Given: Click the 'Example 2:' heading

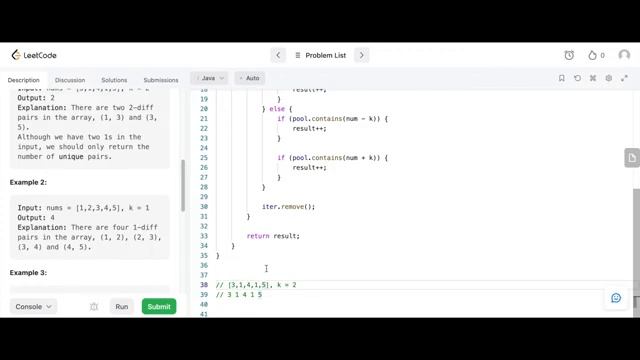Looking at the screenshot, I should pyautogui.click(x=28, y=182).
